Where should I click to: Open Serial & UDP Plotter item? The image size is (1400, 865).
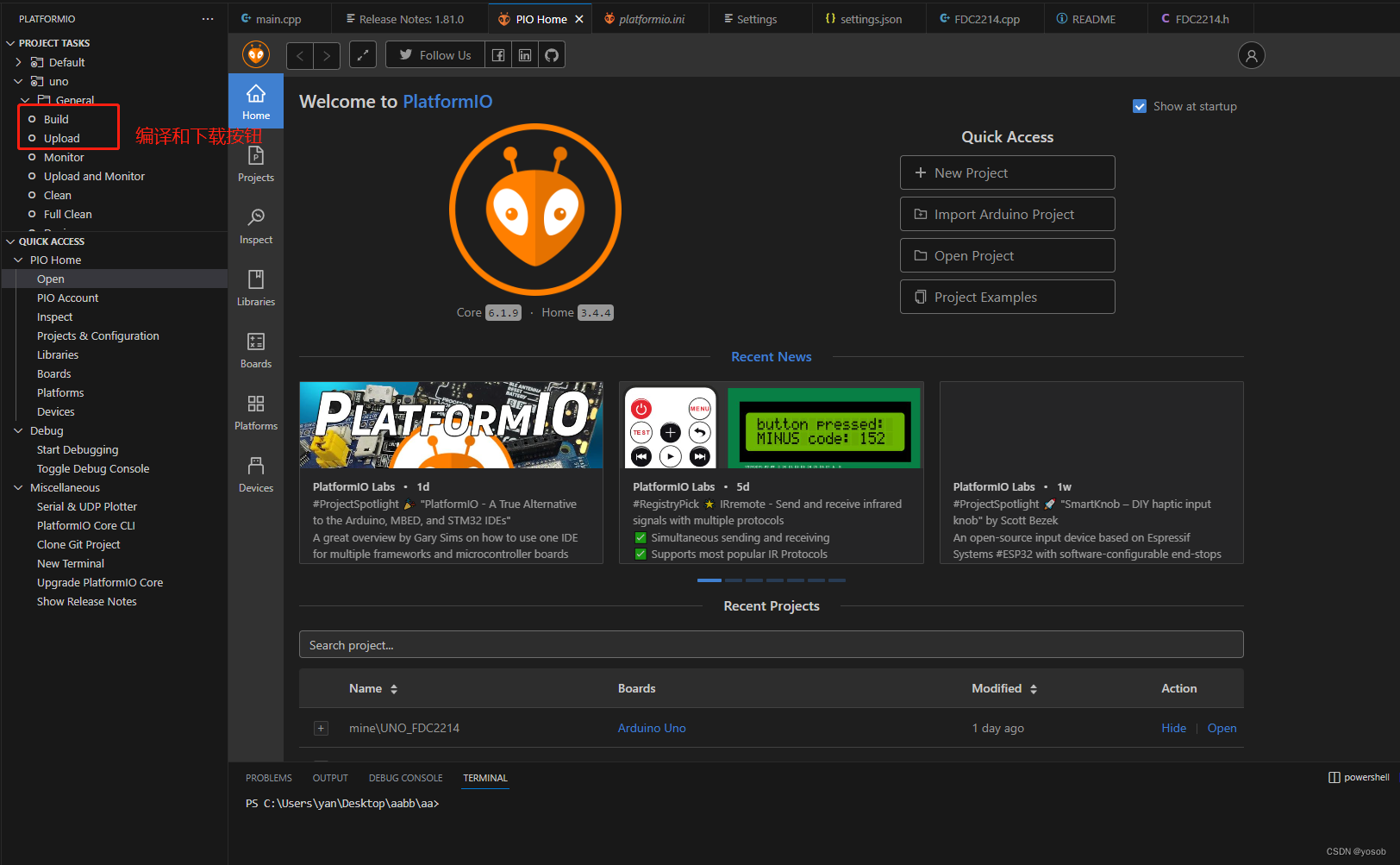87,506
